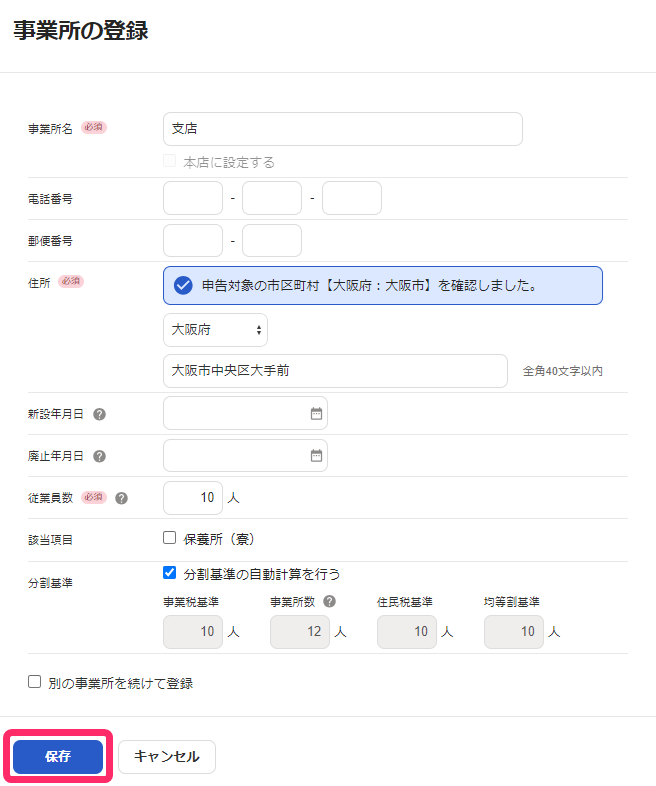Click the address field 大阪市中央区大手前
The width and height of the screenshot is (656, 786).
[x=335, y=371]
